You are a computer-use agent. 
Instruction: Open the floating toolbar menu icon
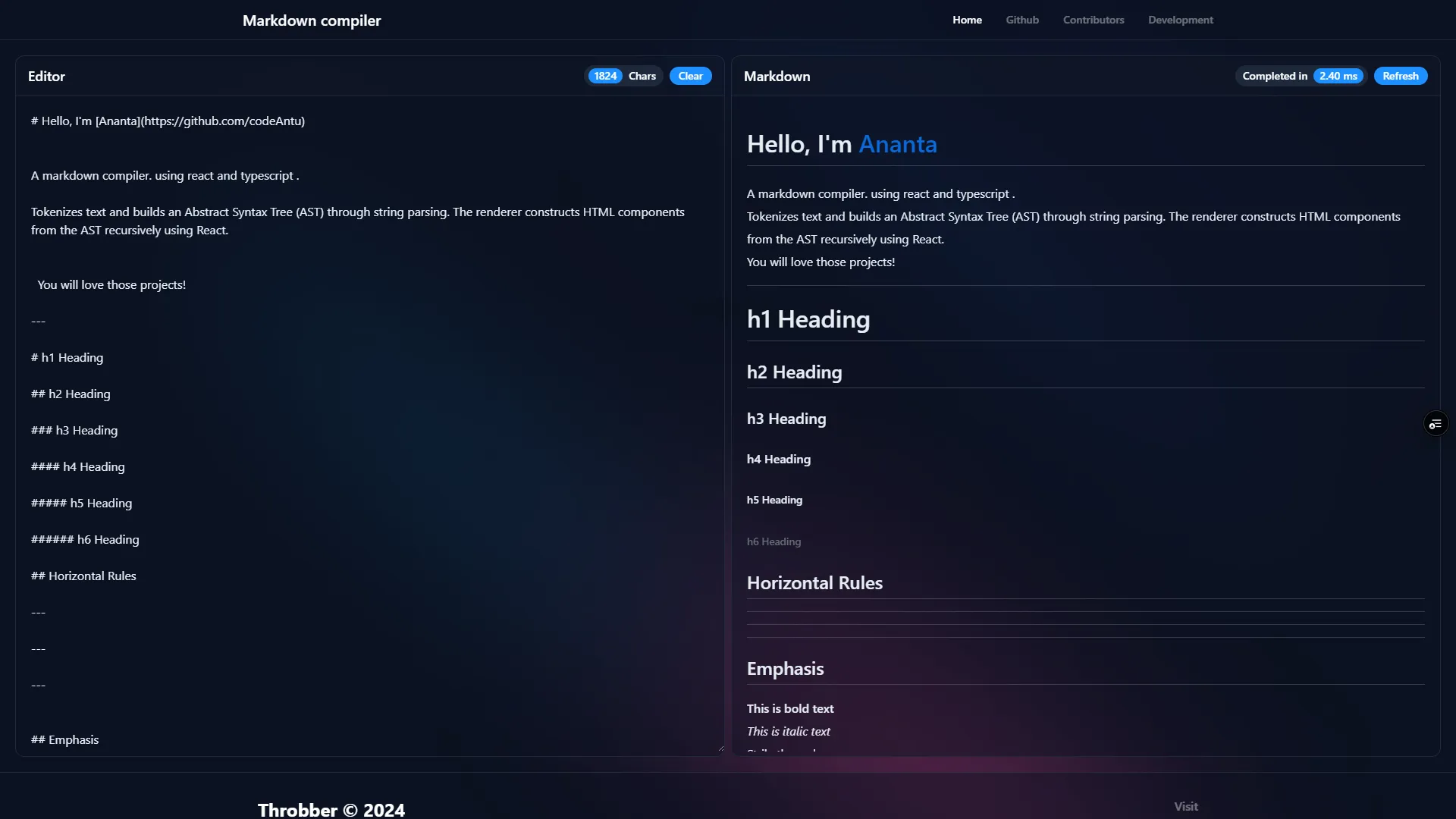pos(1436,424)
